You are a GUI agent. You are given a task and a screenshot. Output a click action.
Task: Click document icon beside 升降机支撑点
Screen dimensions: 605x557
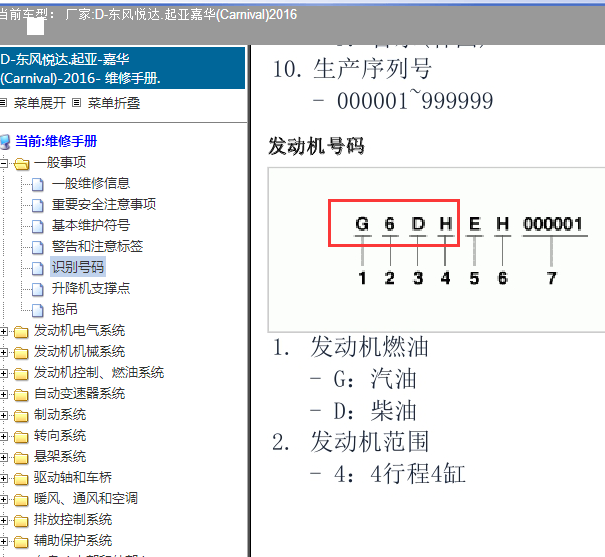point(37,289)
